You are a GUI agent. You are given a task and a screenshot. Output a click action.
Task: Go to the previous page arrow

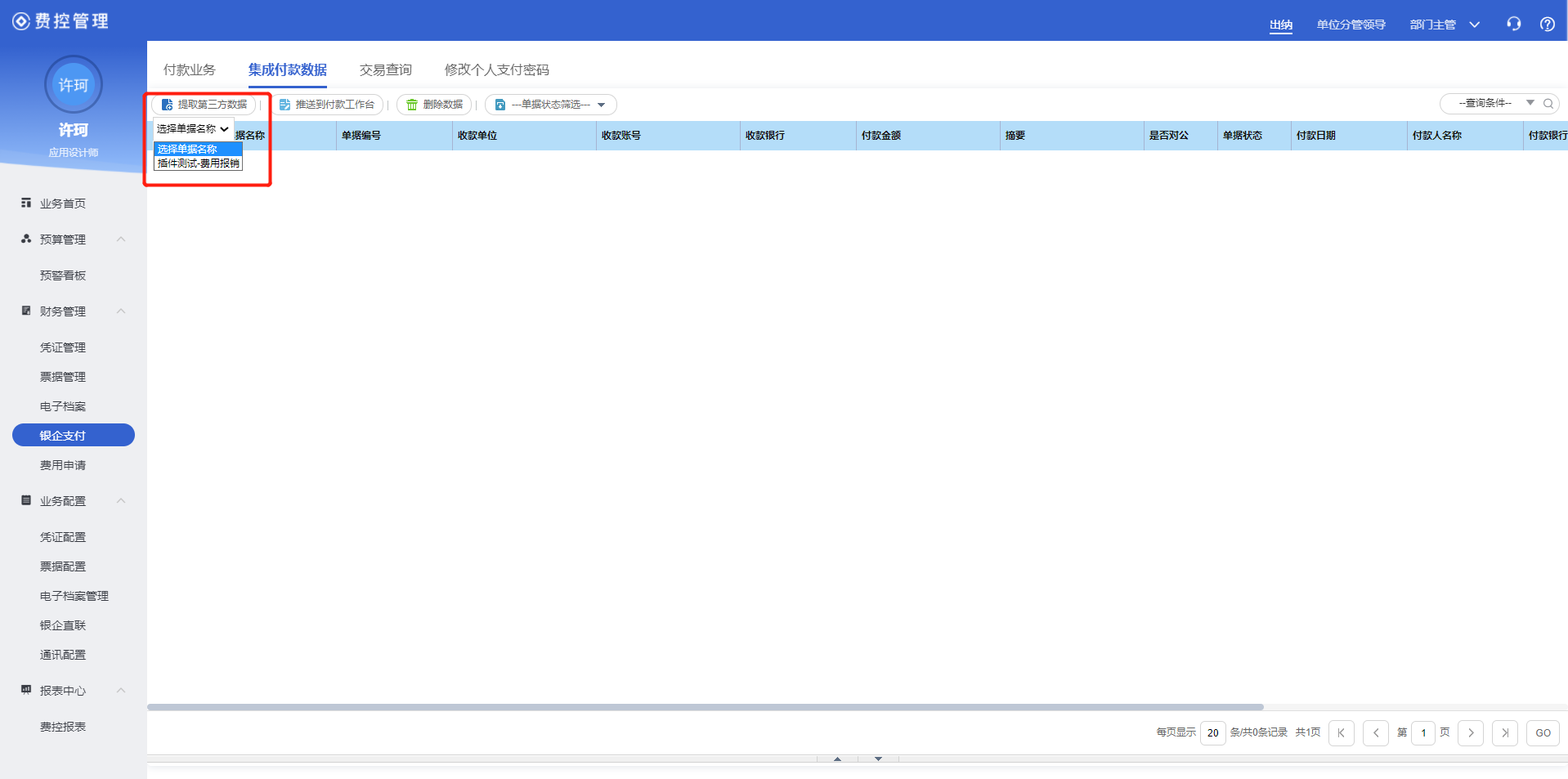1376,733
